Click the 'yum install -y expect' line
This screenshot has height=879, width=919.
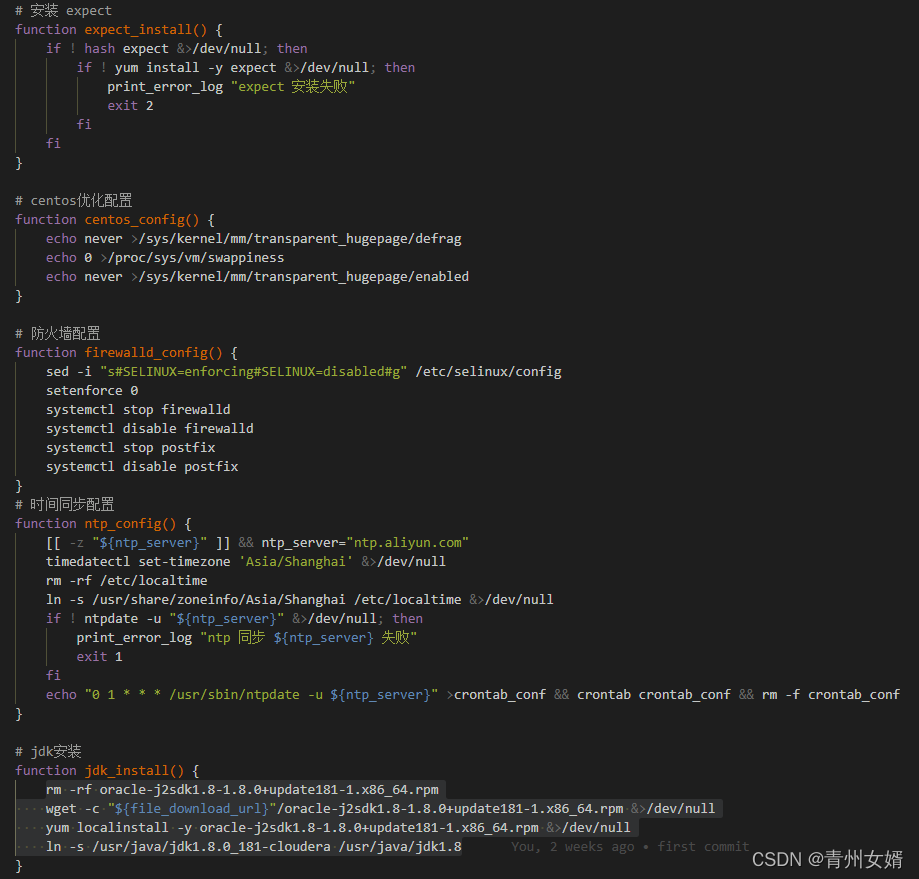point(246,67)
